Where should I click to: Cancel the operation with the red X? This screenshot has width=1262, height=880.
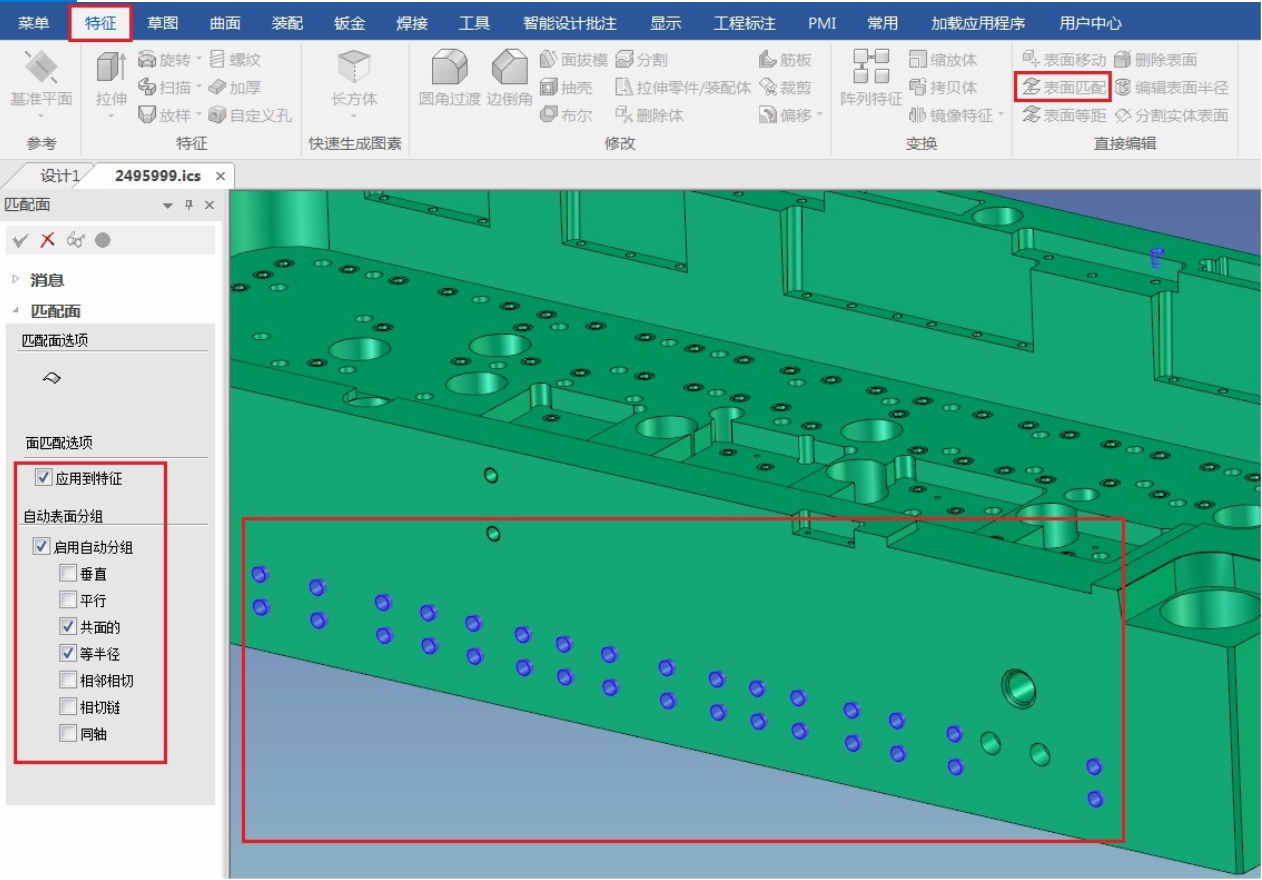tap(47, 240)
